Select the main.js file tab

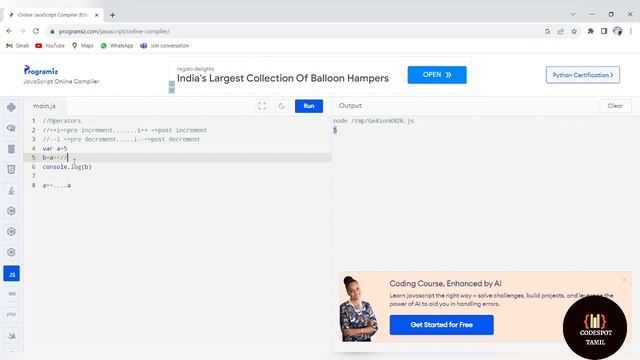44,106
